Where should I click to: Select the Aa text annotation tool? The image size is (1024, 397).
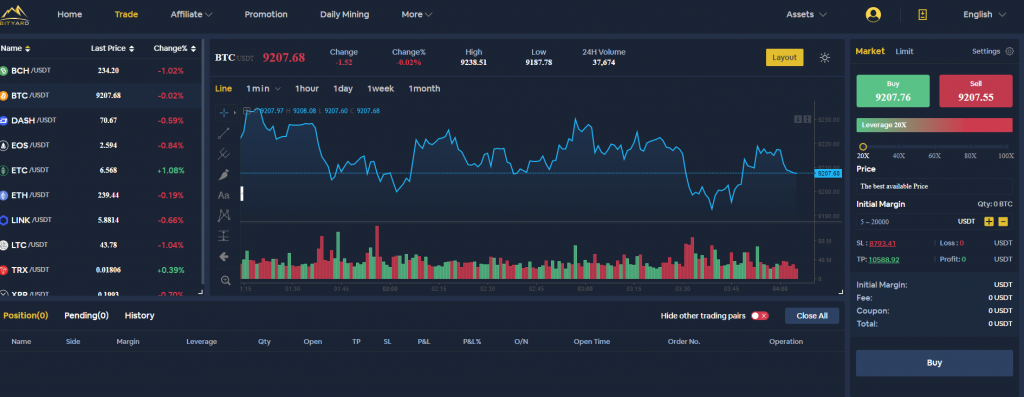point(224,195)
